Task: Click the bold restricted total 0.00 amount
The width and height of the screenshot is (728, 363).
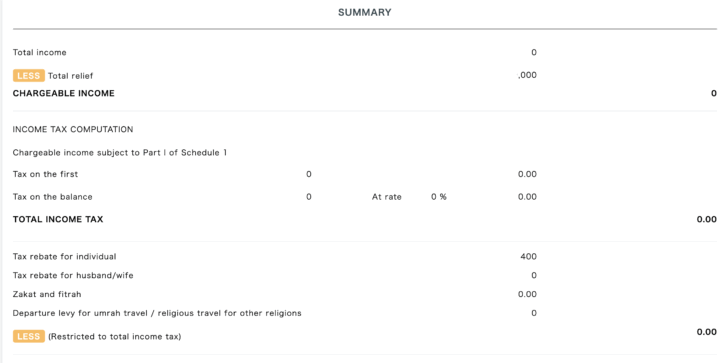Action: click(707, 332)
